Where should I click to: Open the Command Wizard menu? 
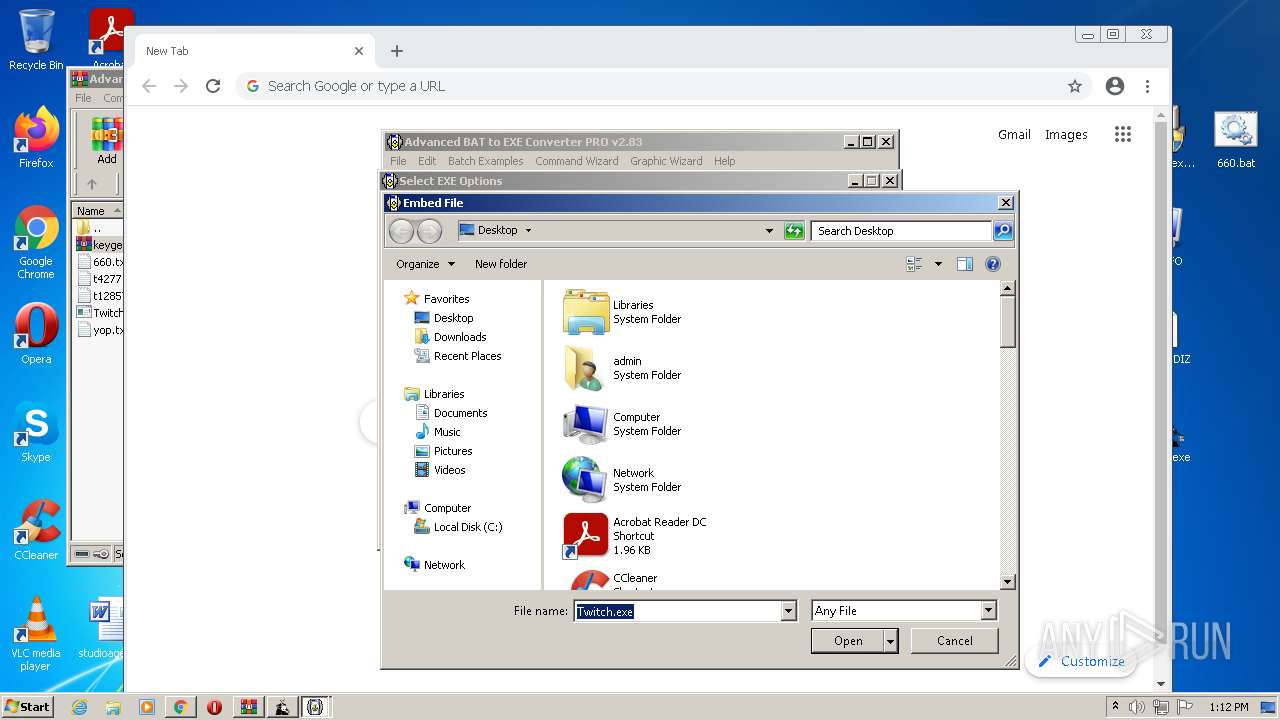click(x=576, y=161)
